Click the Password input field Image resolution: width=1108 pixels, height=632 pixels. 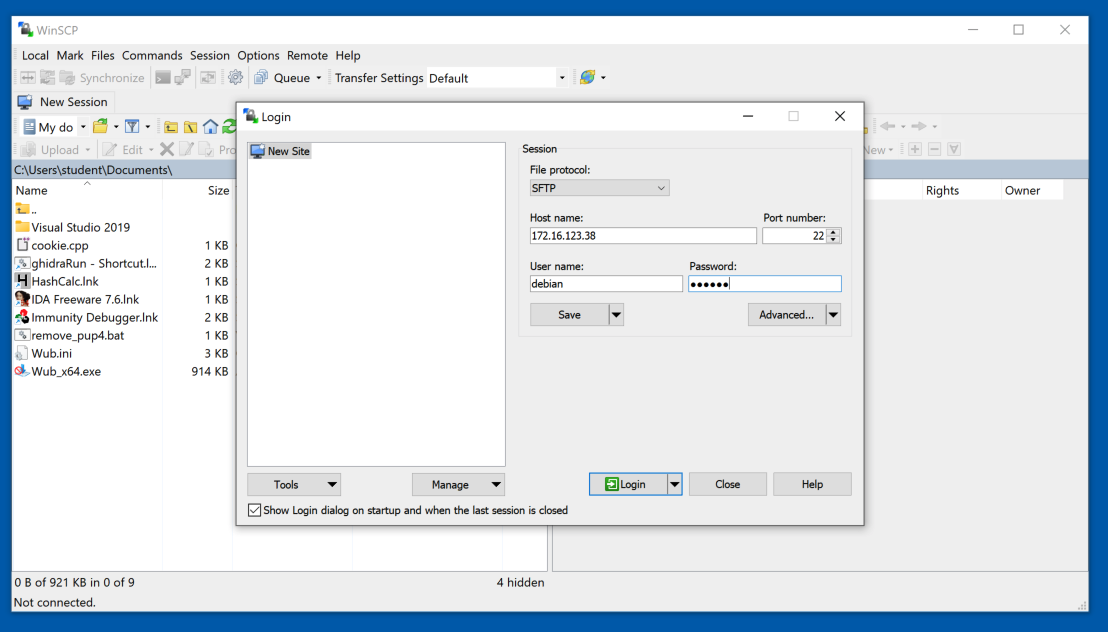[765, 283]
